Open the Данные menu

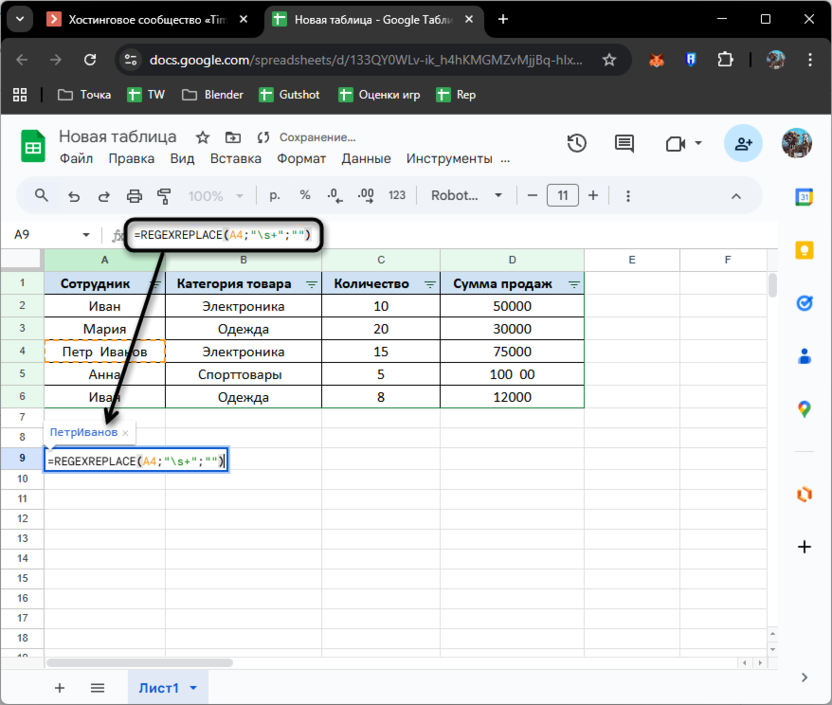[366, 158]
